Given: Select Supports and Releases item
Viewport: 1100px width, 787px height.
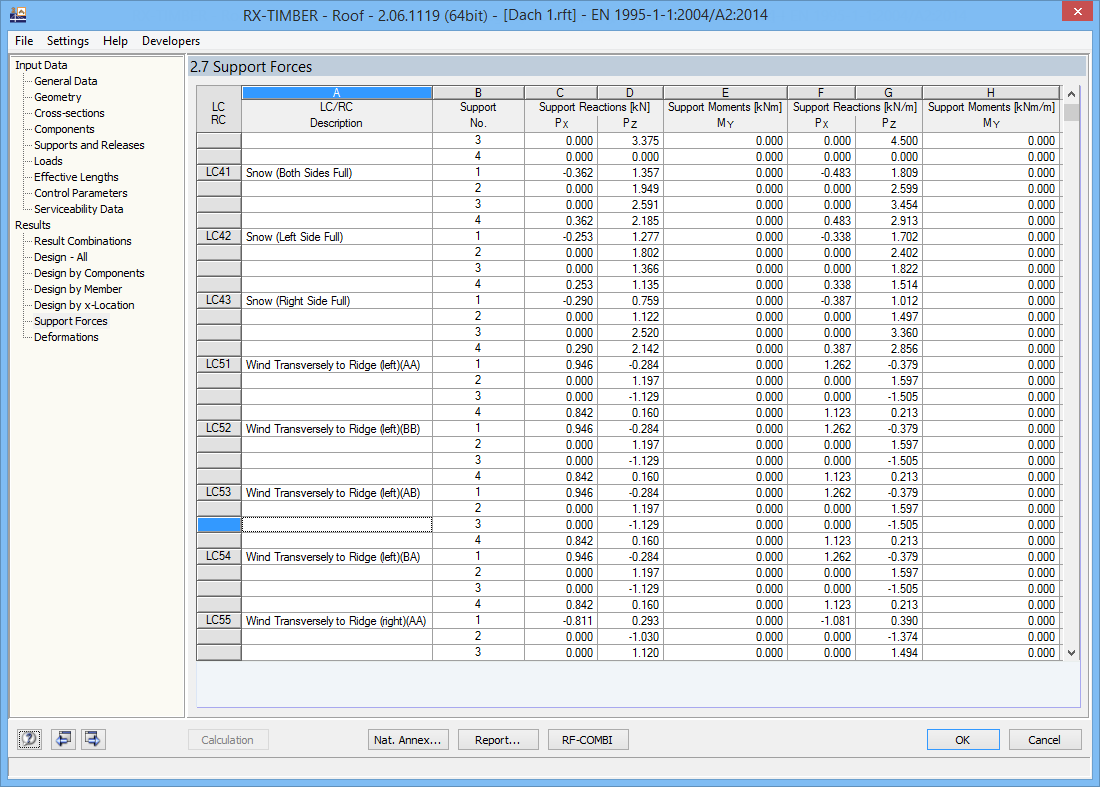Looking at the screenshot, I should point(89,145).
